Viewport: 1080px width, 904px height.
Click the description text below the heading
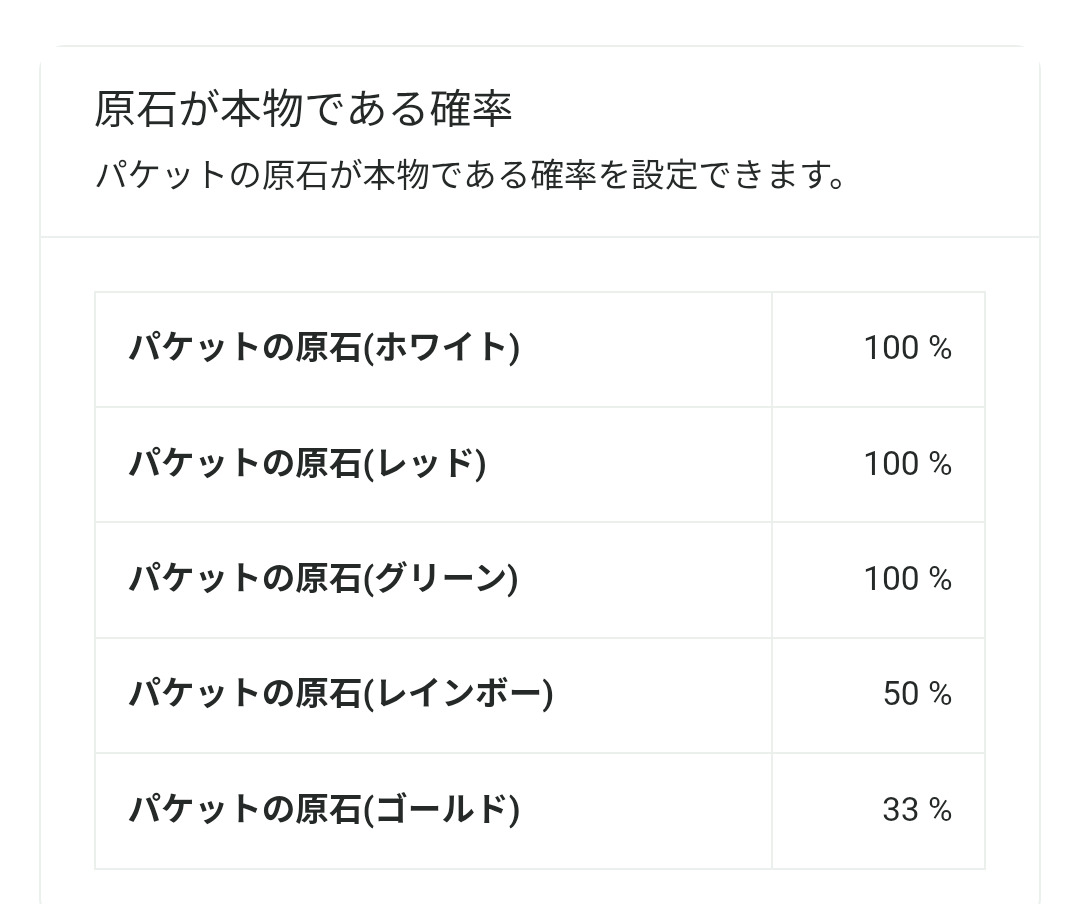coord(471,176)
